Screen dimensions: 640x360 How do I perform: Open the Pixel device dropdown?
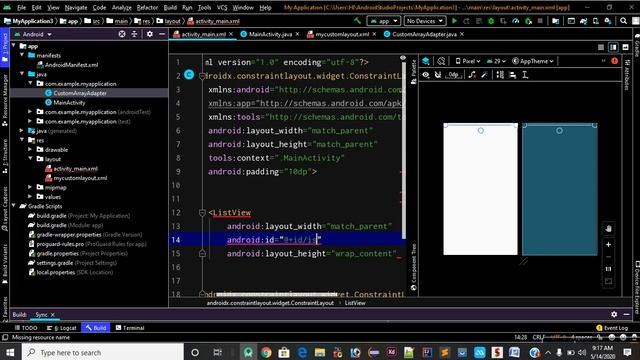pos(468,61)
